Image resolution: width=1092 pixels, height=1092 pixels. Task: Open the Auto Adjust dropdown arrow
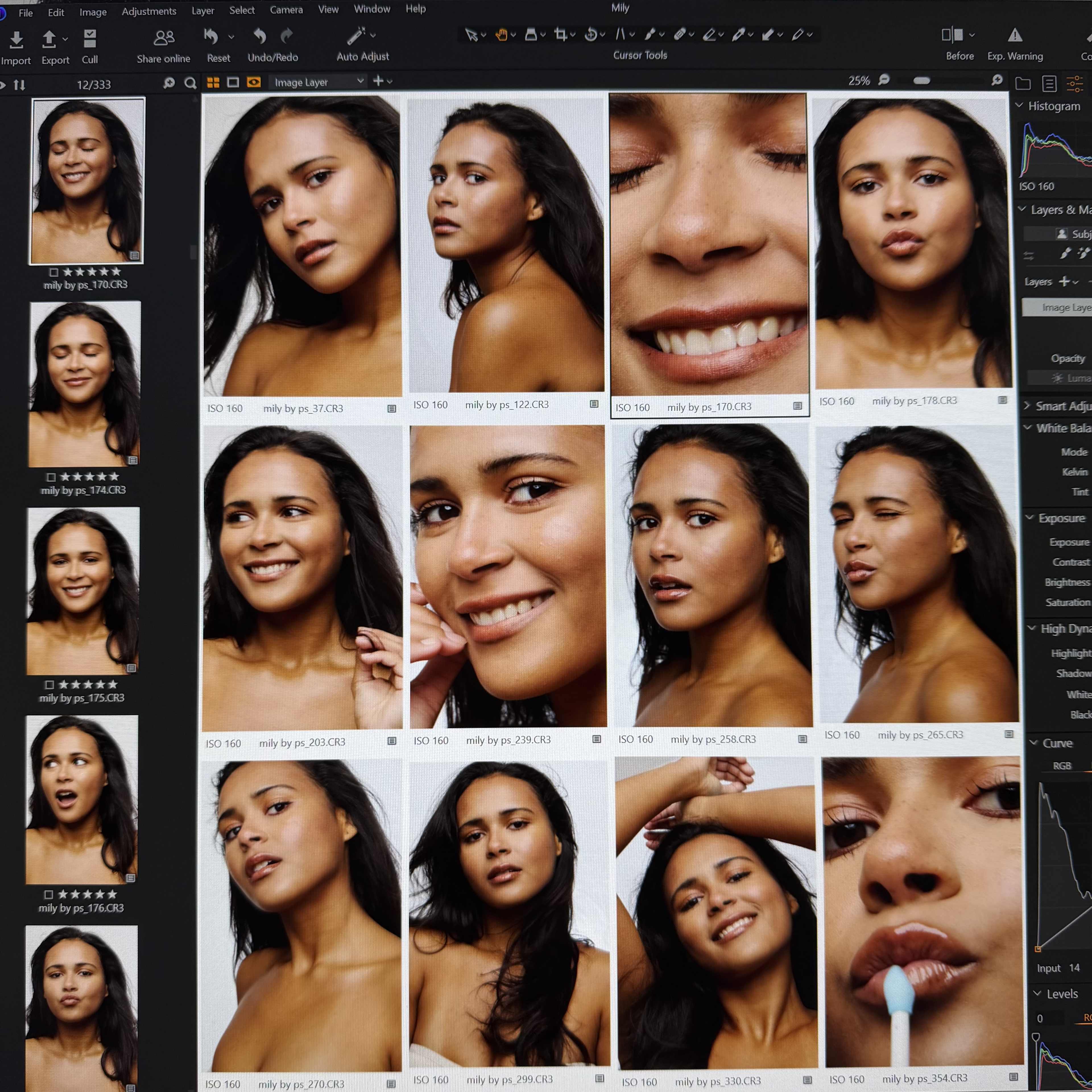[373, 35]
